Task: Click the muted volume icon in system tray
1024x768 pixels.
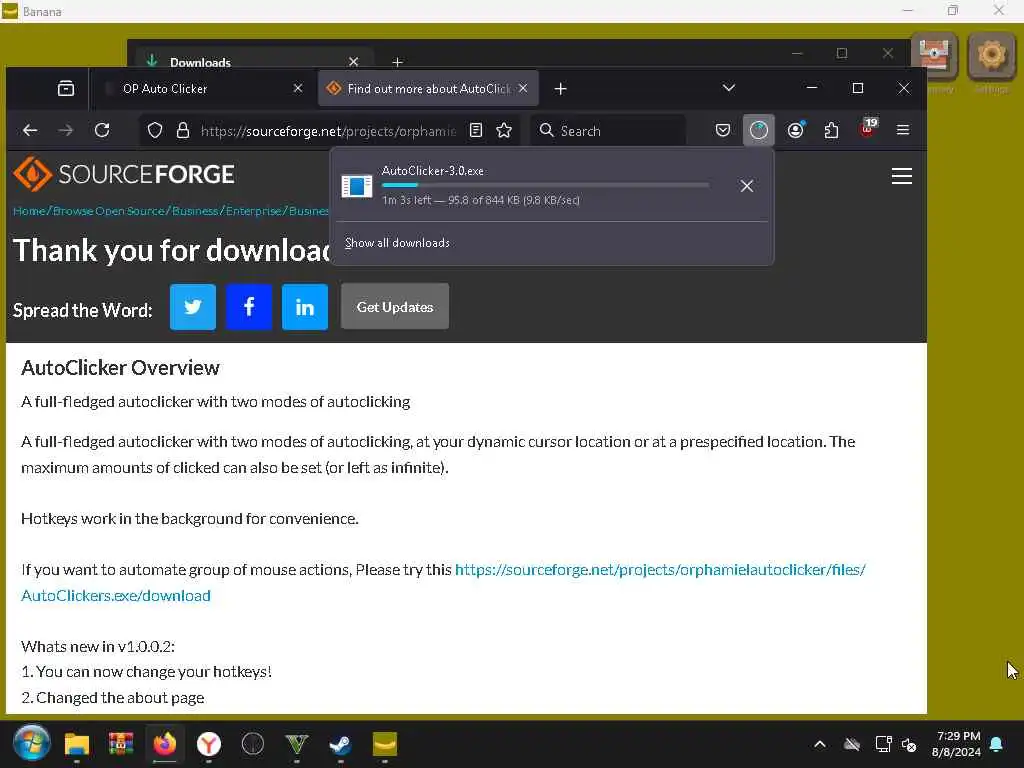Action: pyautogui.click(x=908, y=744)
